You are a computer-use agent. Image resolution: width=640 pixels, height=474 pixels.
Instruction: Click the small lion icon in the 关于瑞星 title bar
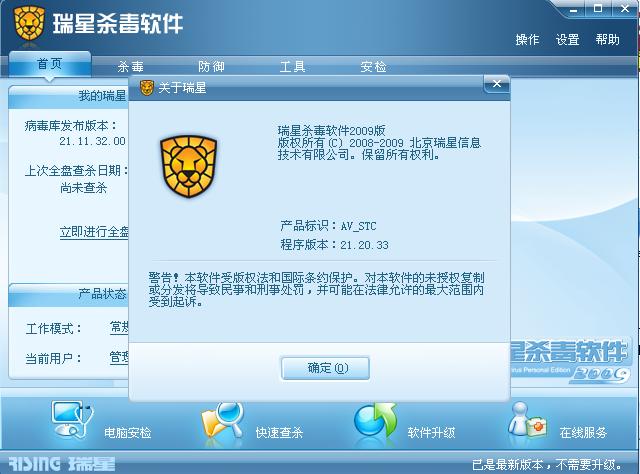pyautogui.click(x=147, y=87)
